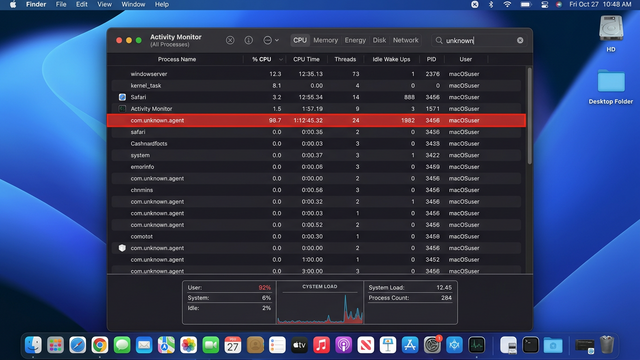640x360 pixels.
Task: Open Messages from the Dock
Action: click(122, 345)
